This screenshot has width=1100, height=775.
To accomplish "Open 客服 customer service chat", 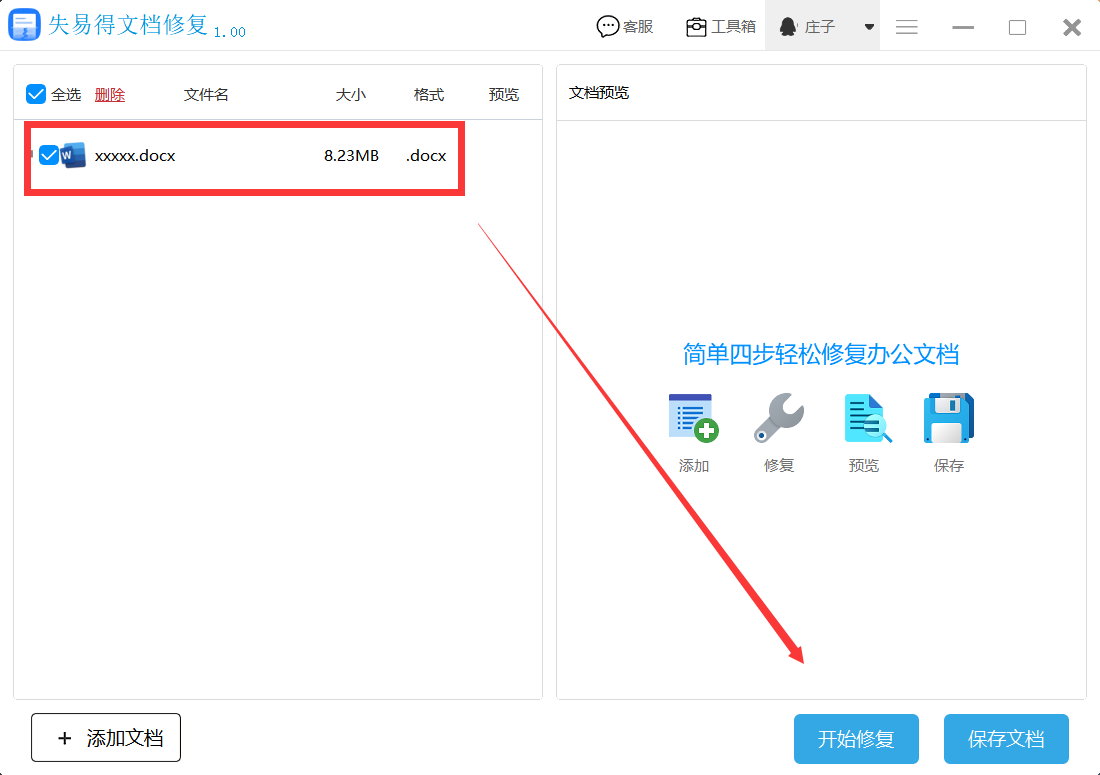I will [624, 27].
